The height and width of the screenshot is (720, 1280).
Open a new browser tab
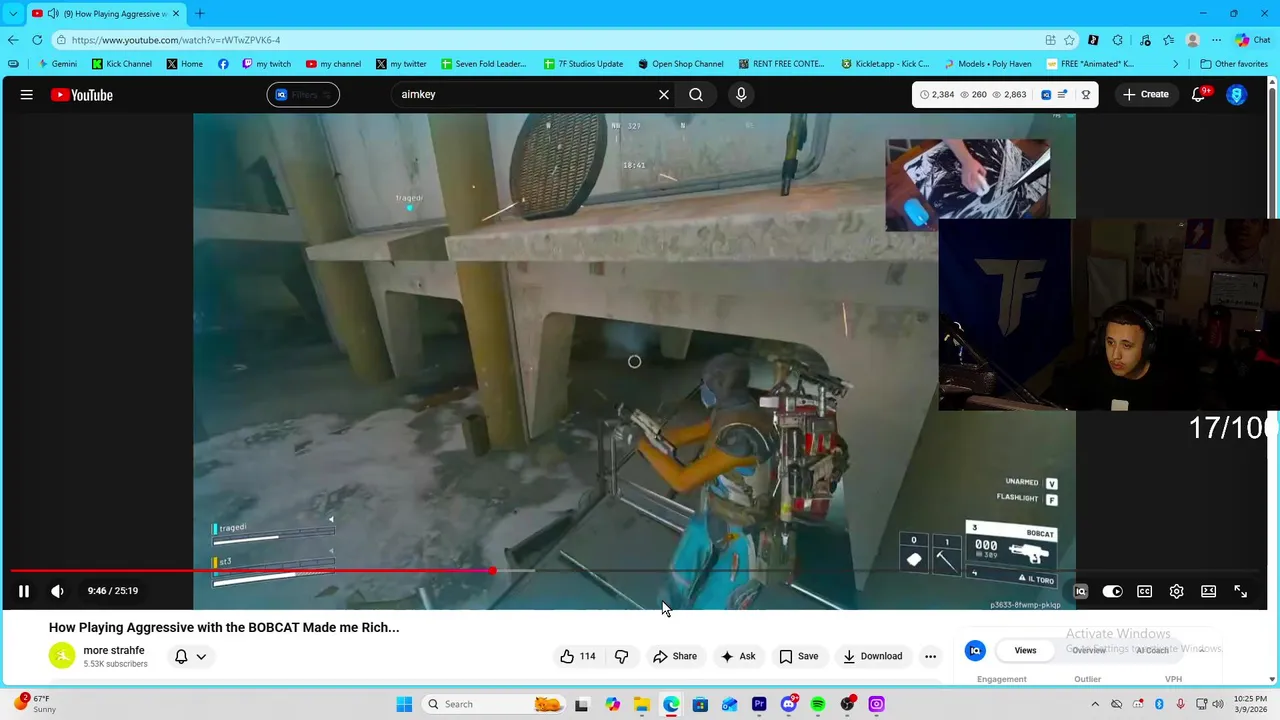[199, 13]
